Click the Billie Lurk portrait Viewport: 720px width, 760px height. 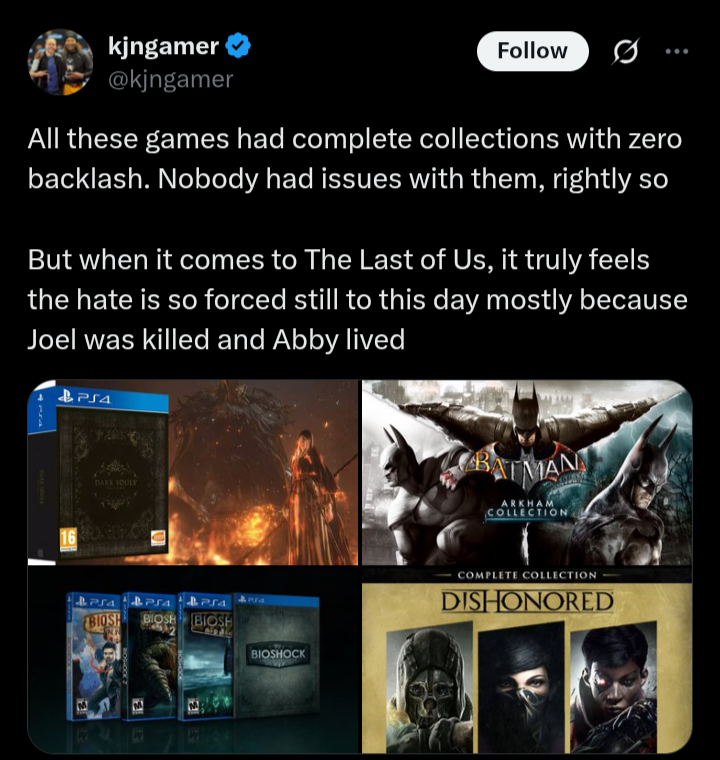613,687
